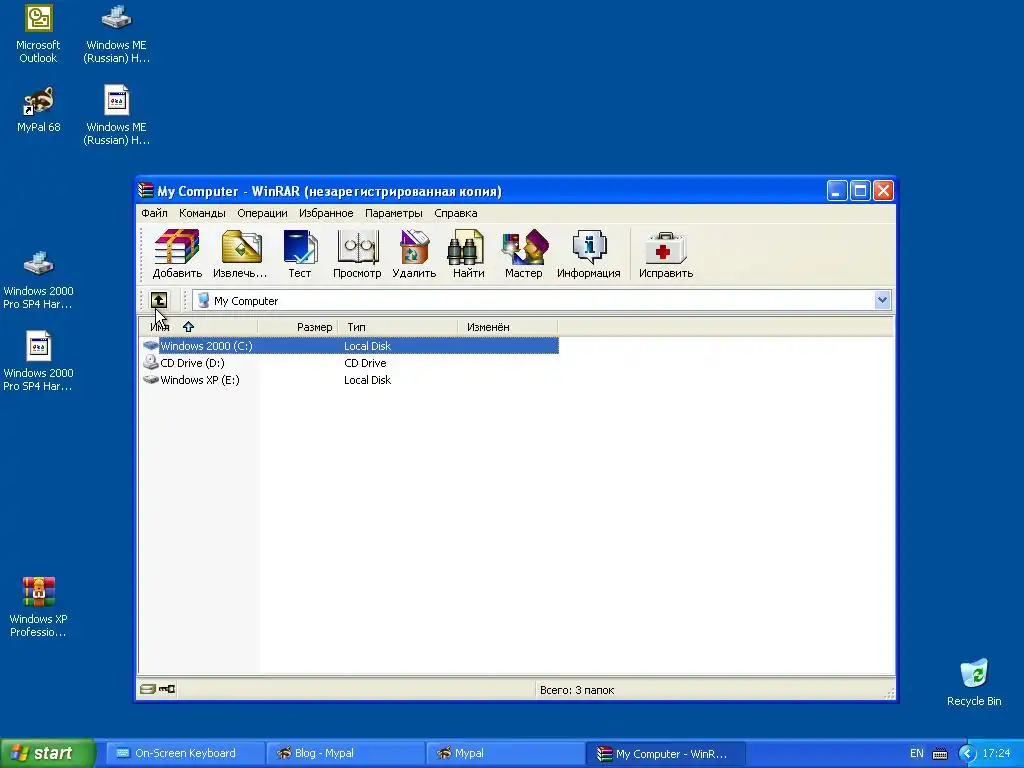Image resolution: width=1024 pixels, height=768 pixels.
Task: Select Windows ME (Russian) document file icon
Action: 116,116
